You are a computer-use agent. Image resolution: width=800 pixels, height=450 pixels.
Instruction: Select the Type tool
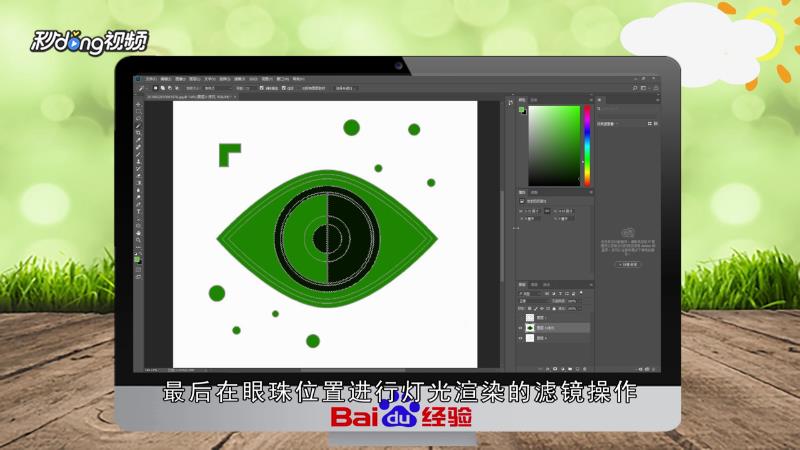(138, 211)
